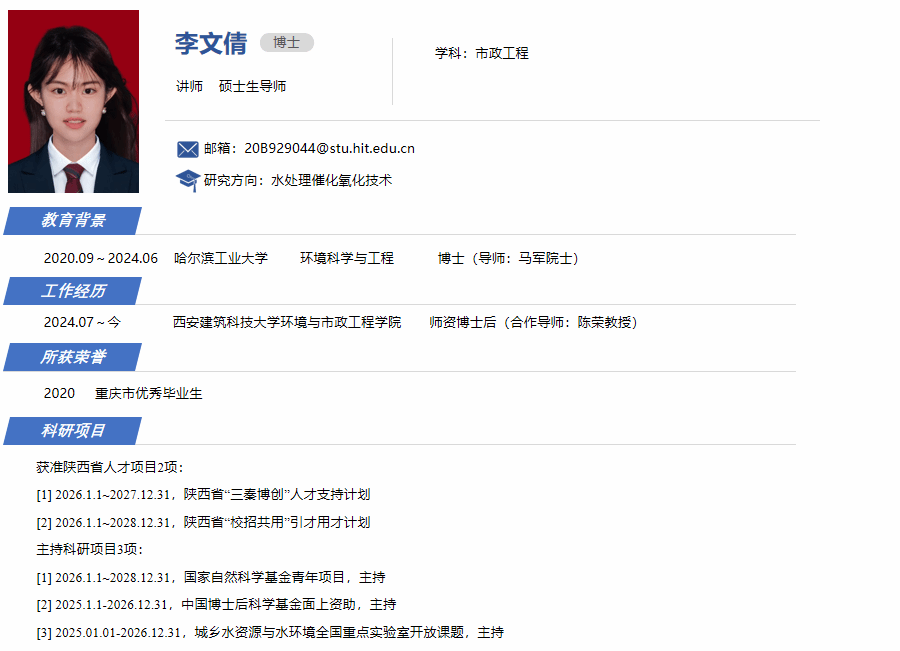Viewport: 900px width, 651px height.
Task: Select the 科研项目 section header
Action: click(73, 431)
